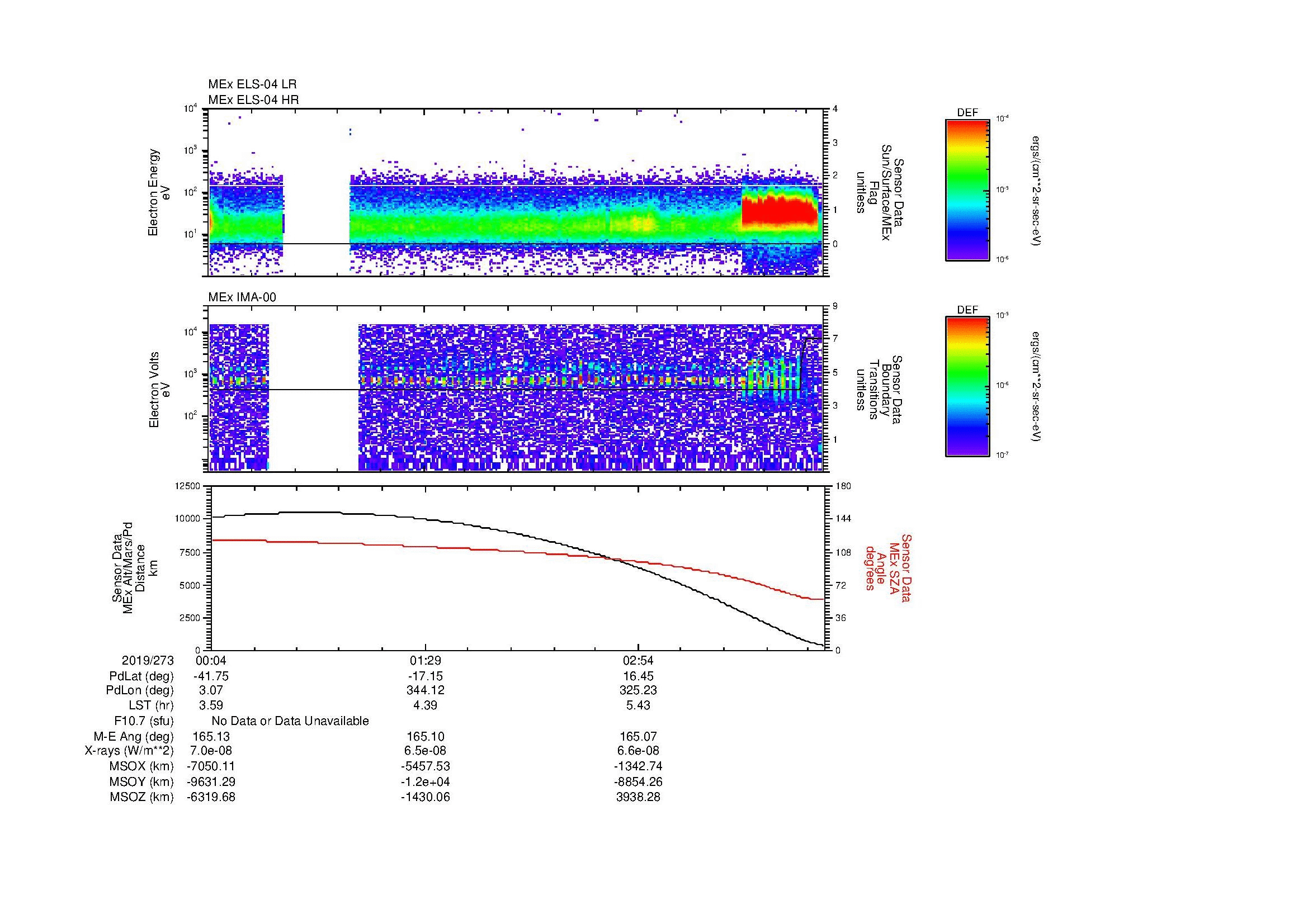Click the MSOZ value -6319.68

[x=211, y=797]
